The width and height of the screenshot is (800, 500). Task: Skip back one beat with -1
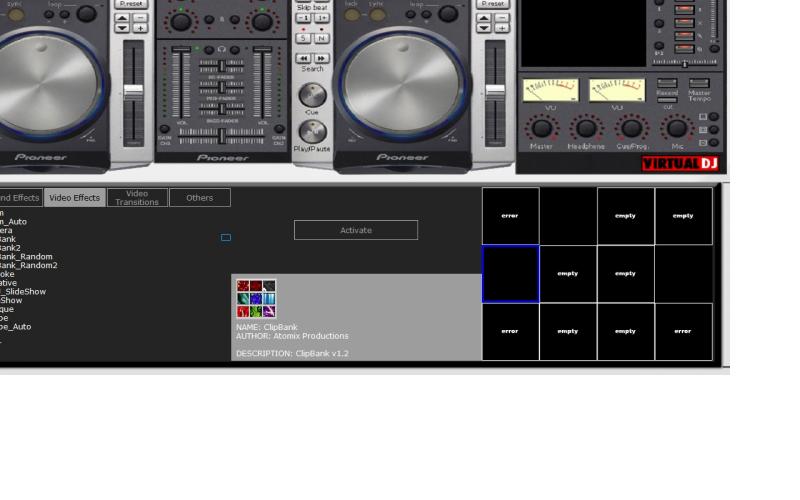click(303, 18)
